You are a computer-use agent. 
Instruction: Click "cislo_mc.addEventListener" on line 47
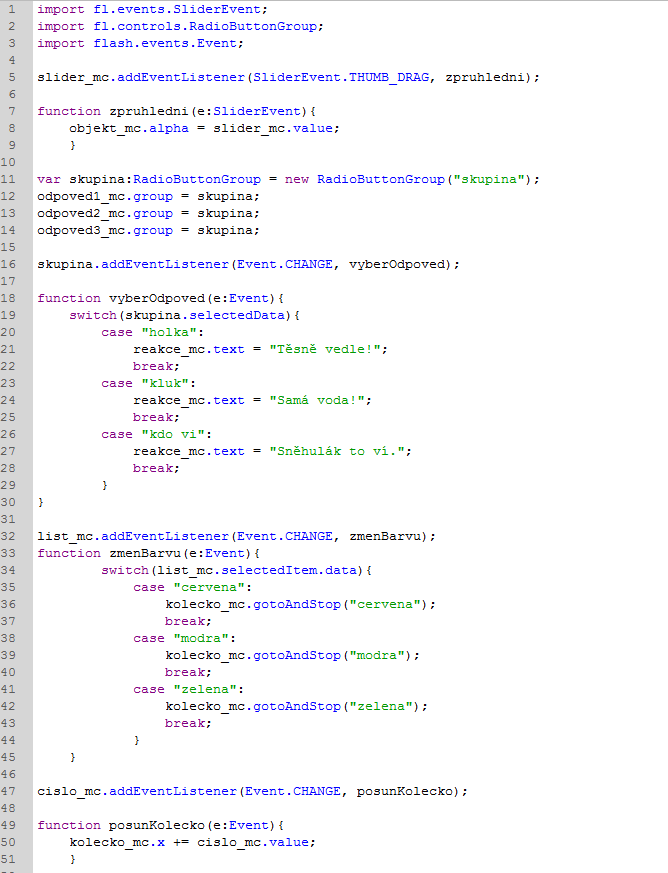coord(137,791)
